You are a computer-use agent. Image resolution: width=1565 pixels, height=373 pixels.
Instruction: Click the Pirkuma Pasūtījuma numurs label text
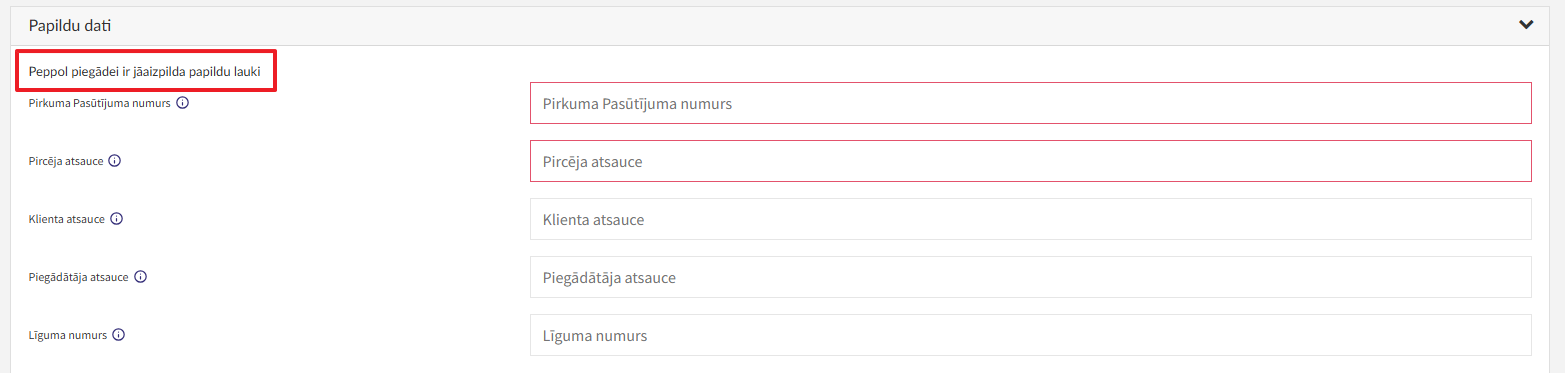tap(99, 103)
